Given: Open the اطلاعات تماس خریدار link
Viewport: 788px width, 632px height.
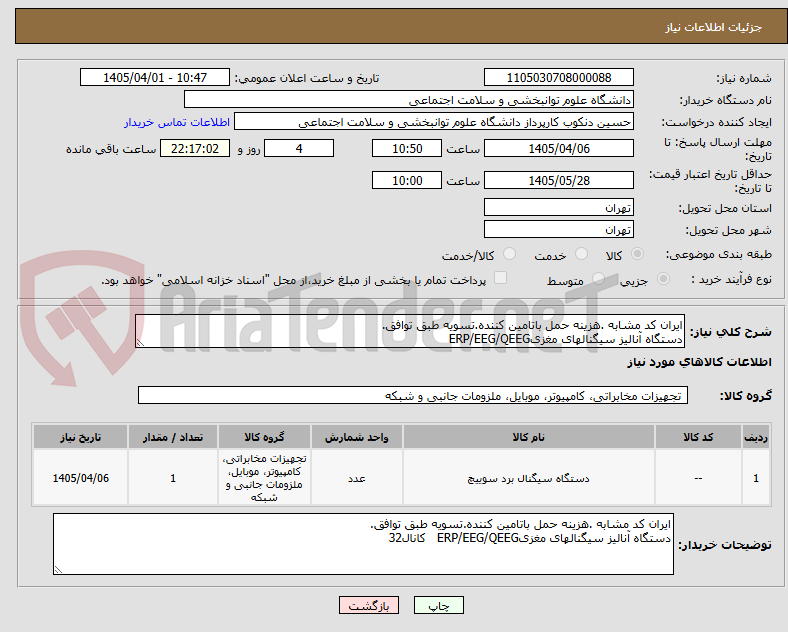Looking at the screenshot, I should (x=177, y=122).
